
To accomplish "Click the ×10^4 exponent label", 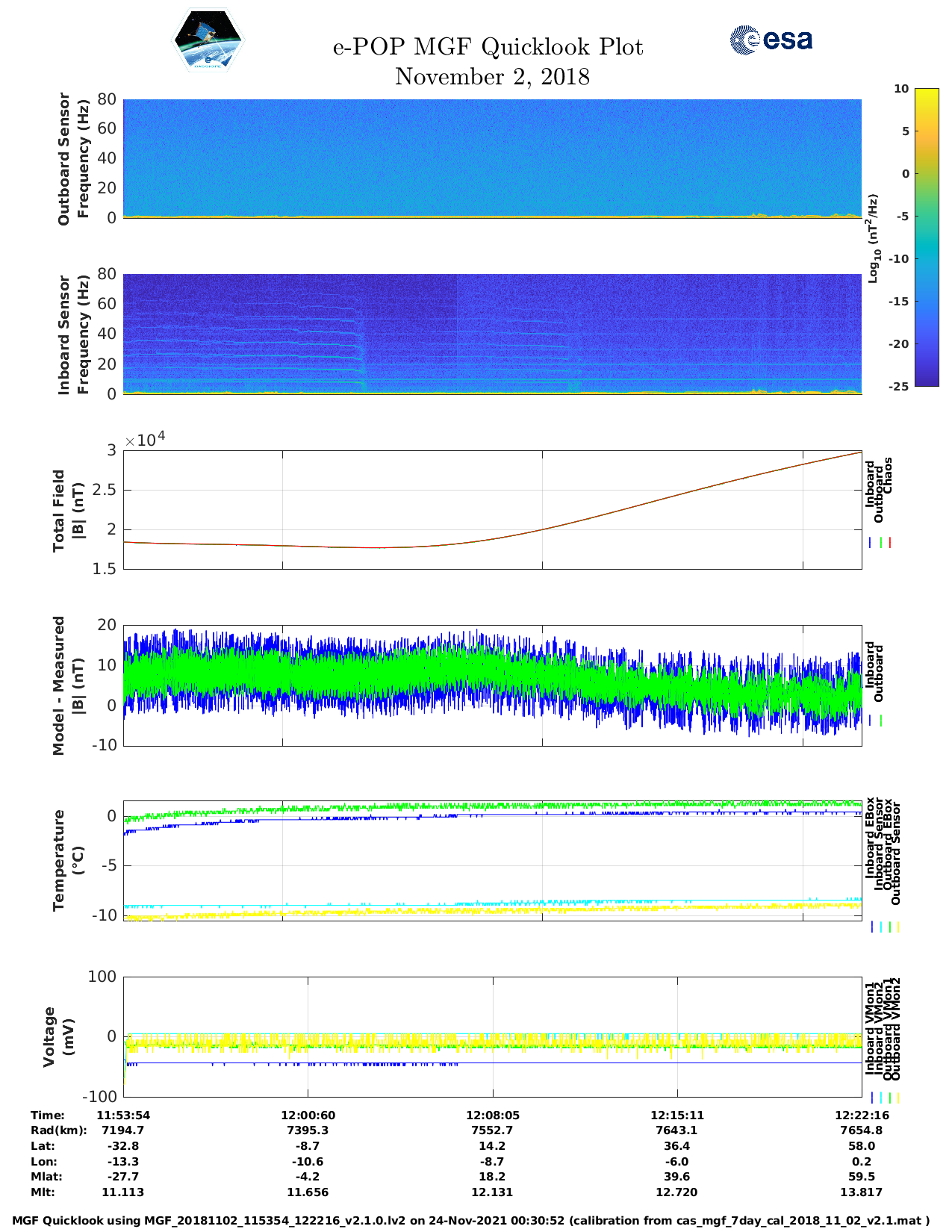I will point(145,440).
